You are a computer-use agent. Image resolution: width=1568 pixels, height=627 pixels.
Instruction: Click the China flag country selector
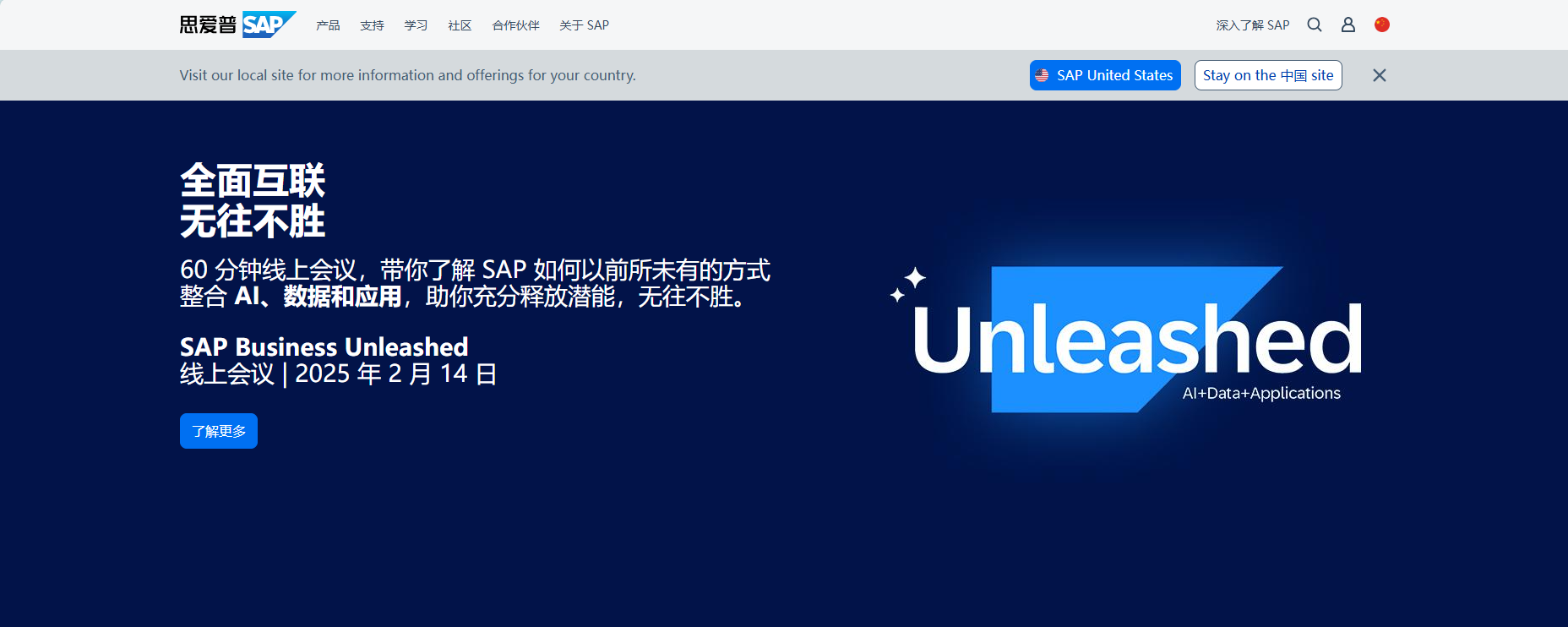(x=1382, y=25)
